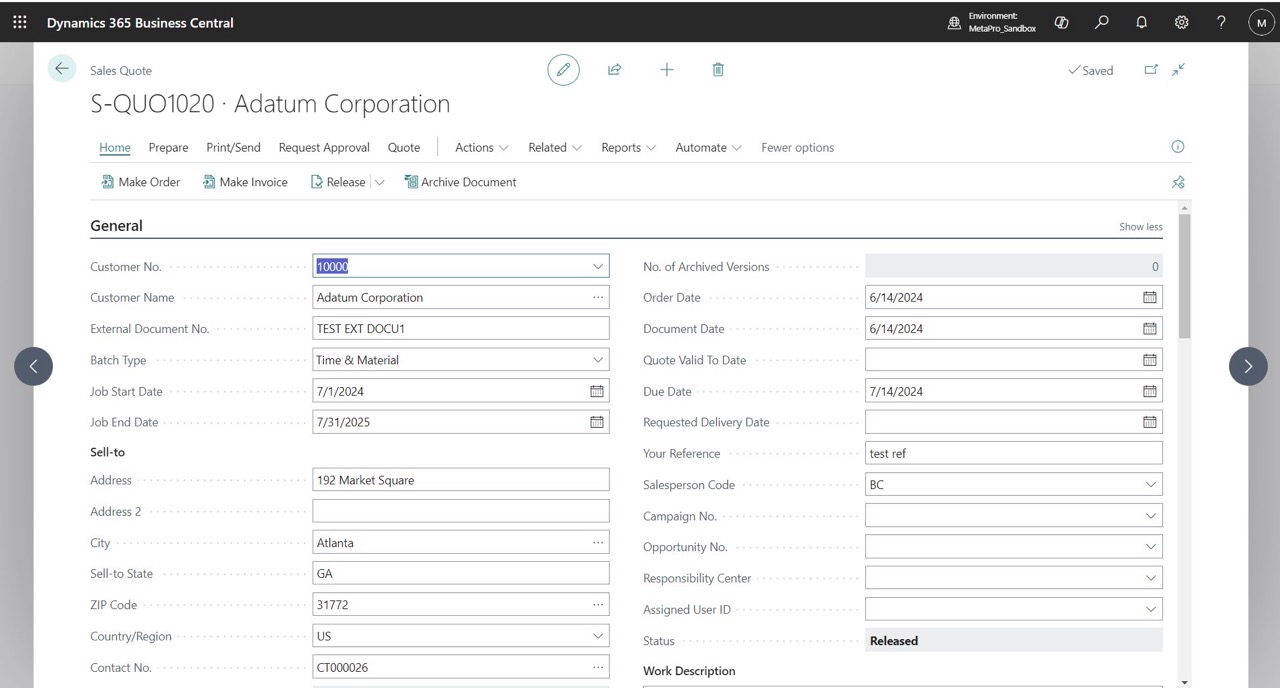
Task: Expand the Customer No. dropdown
Action: 598,266
